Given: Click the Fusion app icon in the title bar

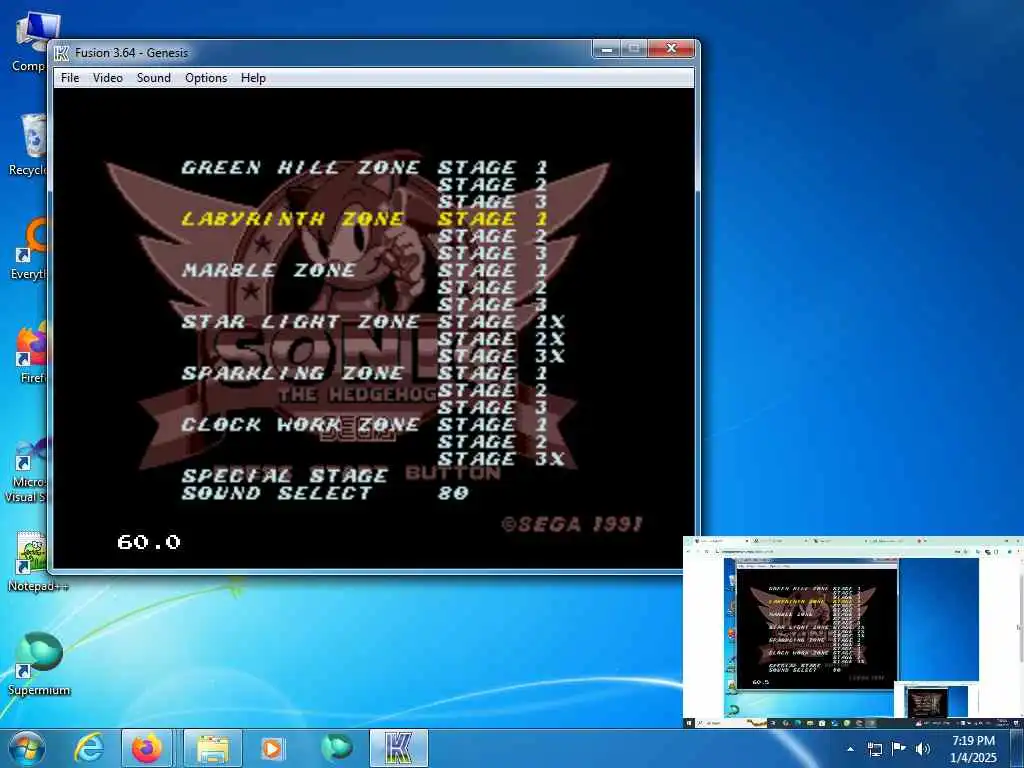Looking at the screenshot, I should (x=62, y=53).
